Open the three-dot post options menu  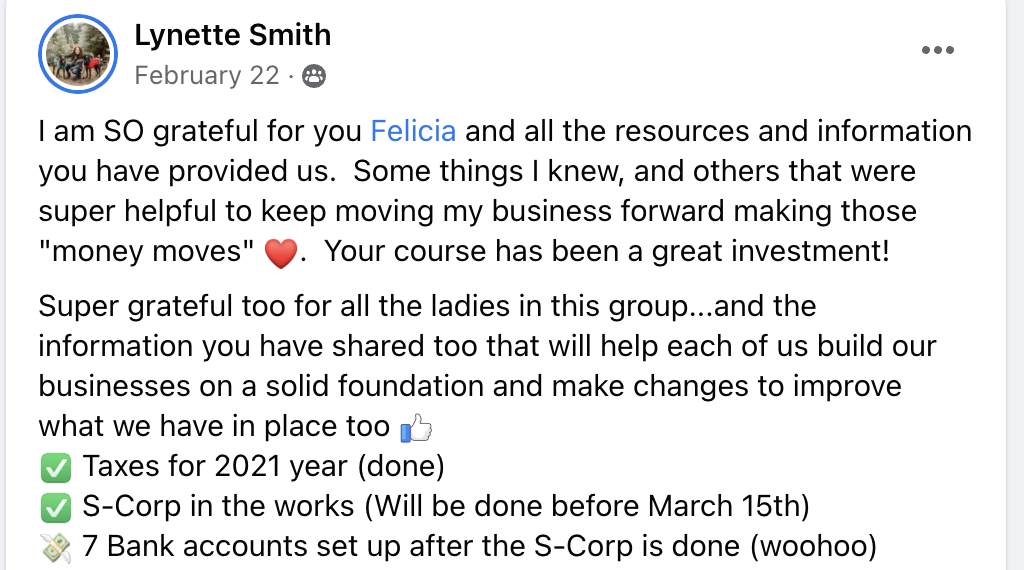click(937, 51)
